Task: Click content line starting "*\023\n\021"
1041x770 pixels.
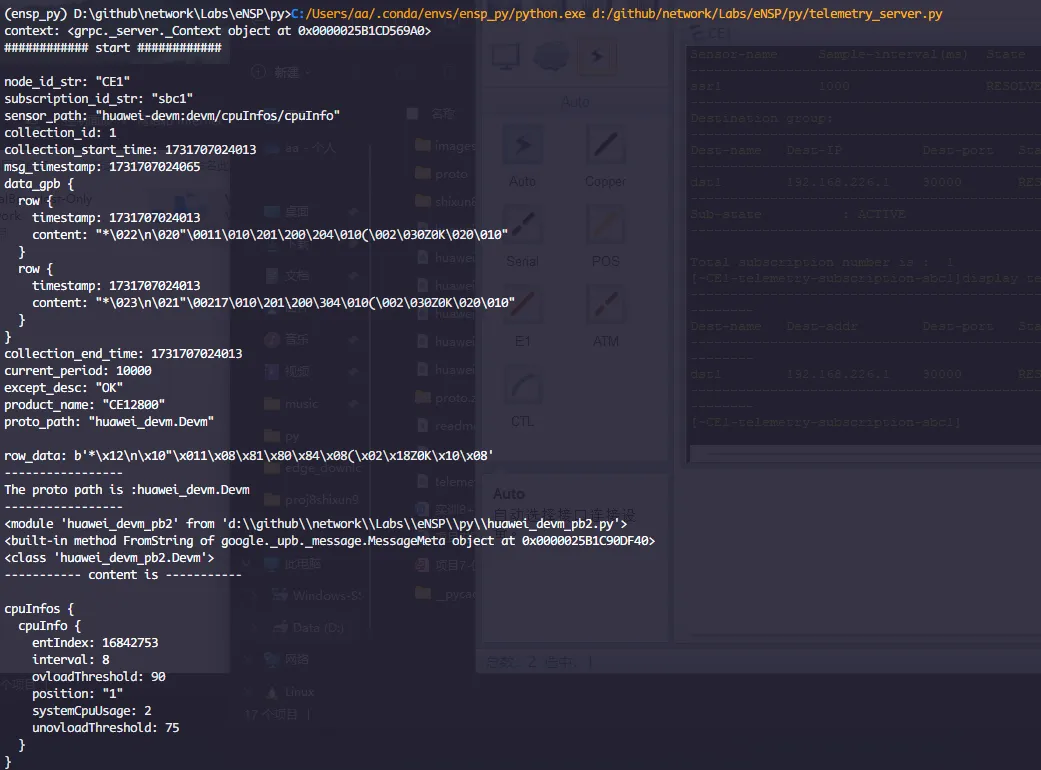Action: pyautogui.click(x=274, y=303)
